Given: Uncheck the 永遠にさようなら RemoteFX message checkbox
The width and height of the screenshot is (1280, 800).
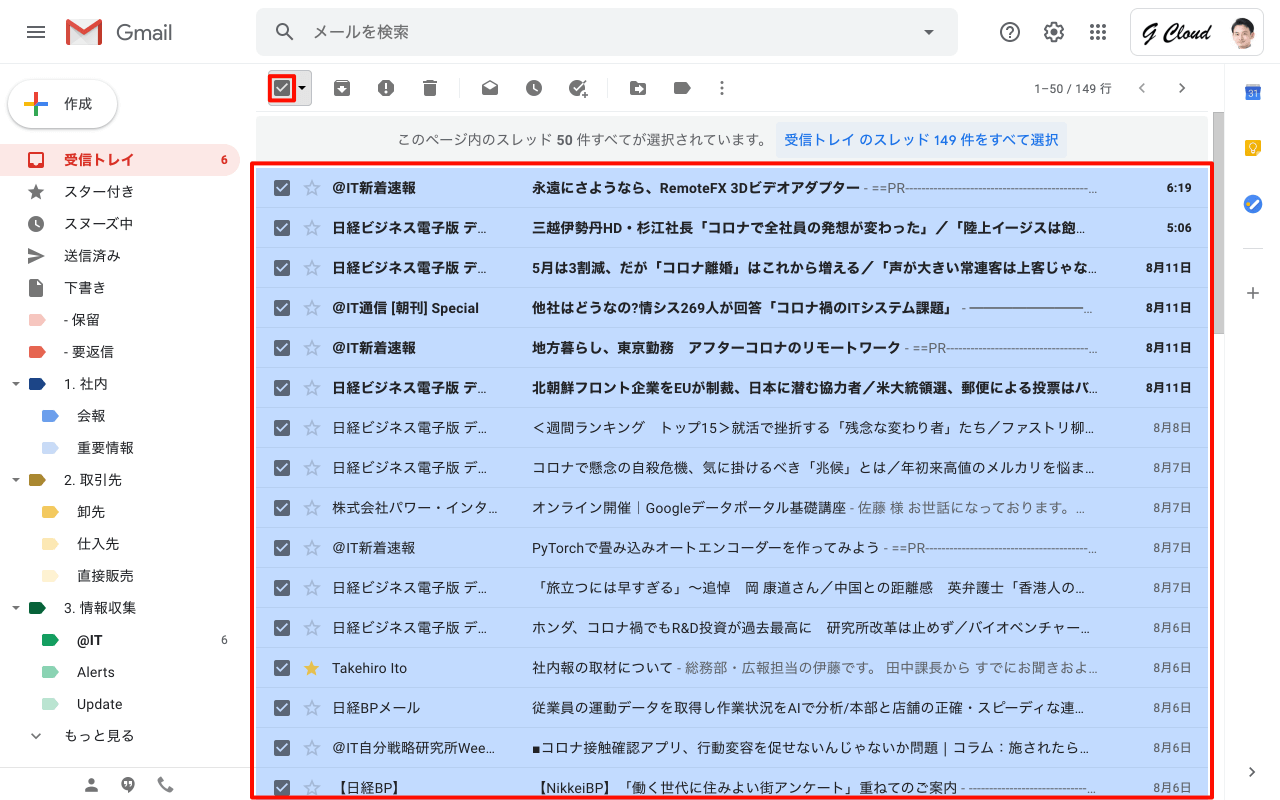Looking at the screenshot, I should (x=282, y=188).
